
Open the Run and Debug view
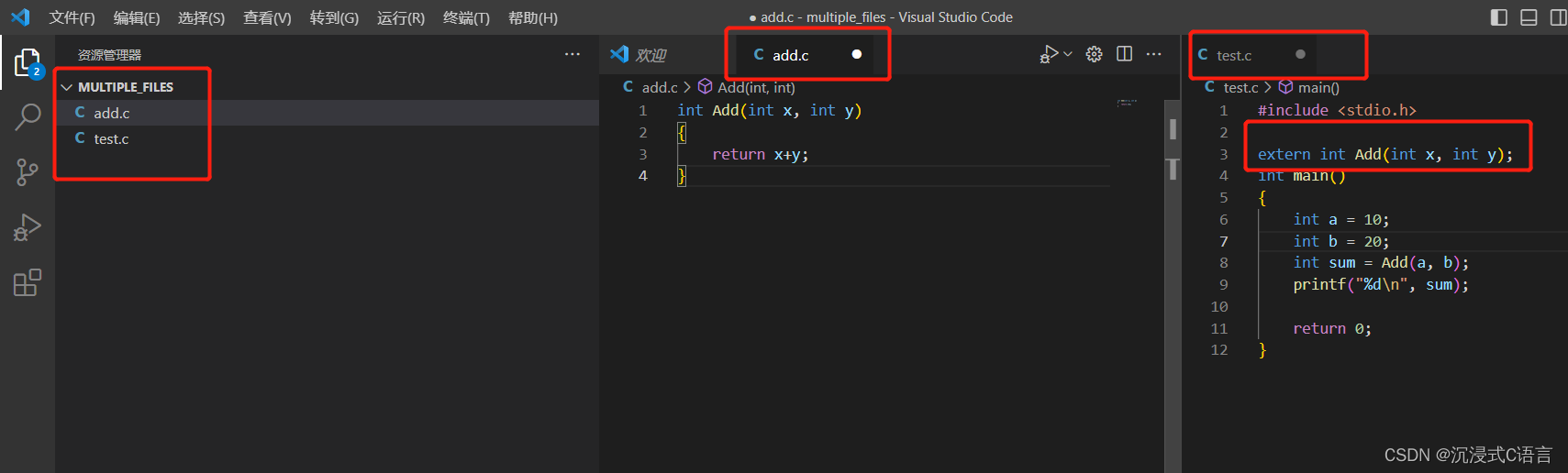28,227
